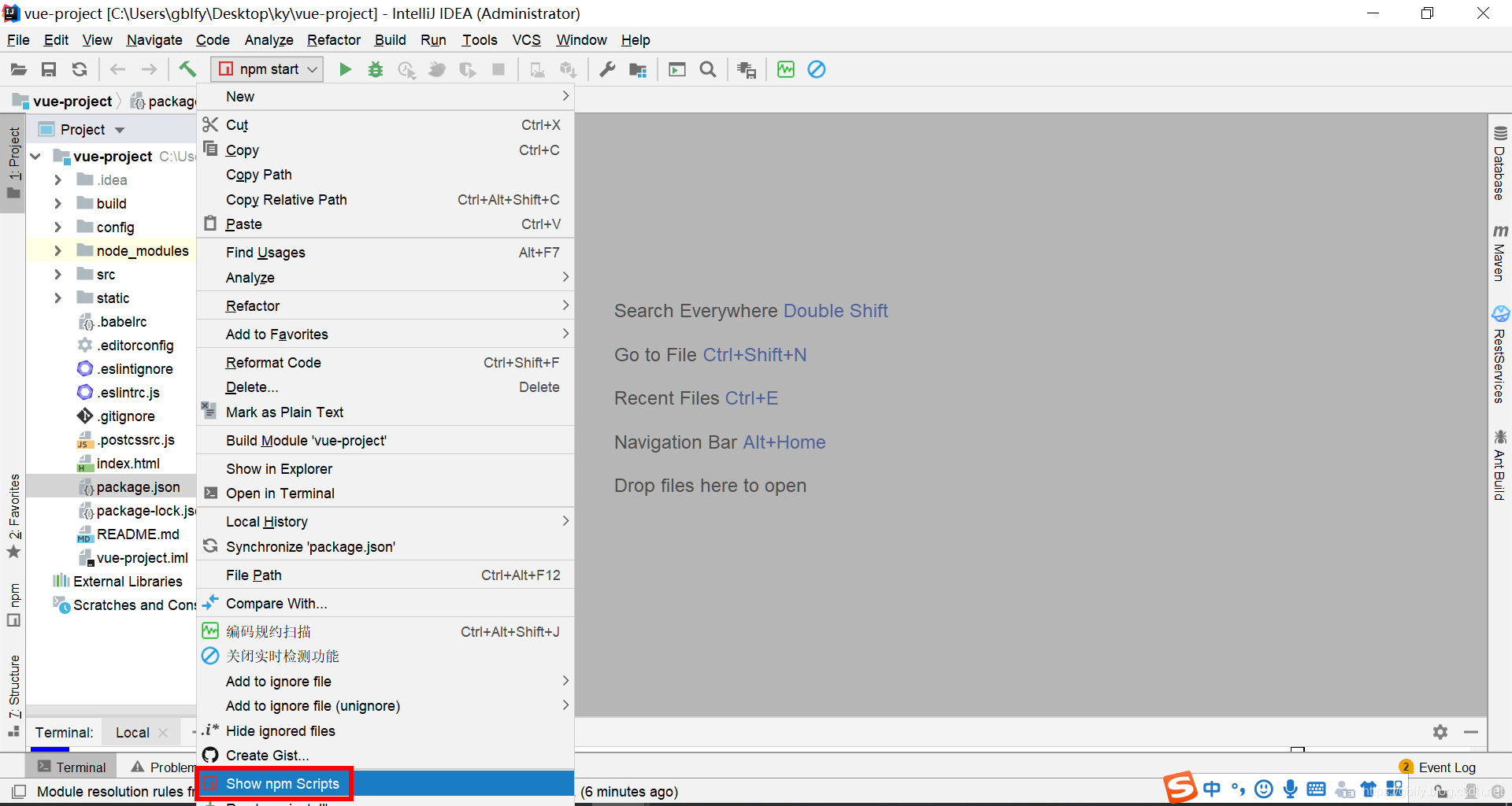Open the Project side tab
The width and height of the screenshot is (1512, 806).
[13, 162]
